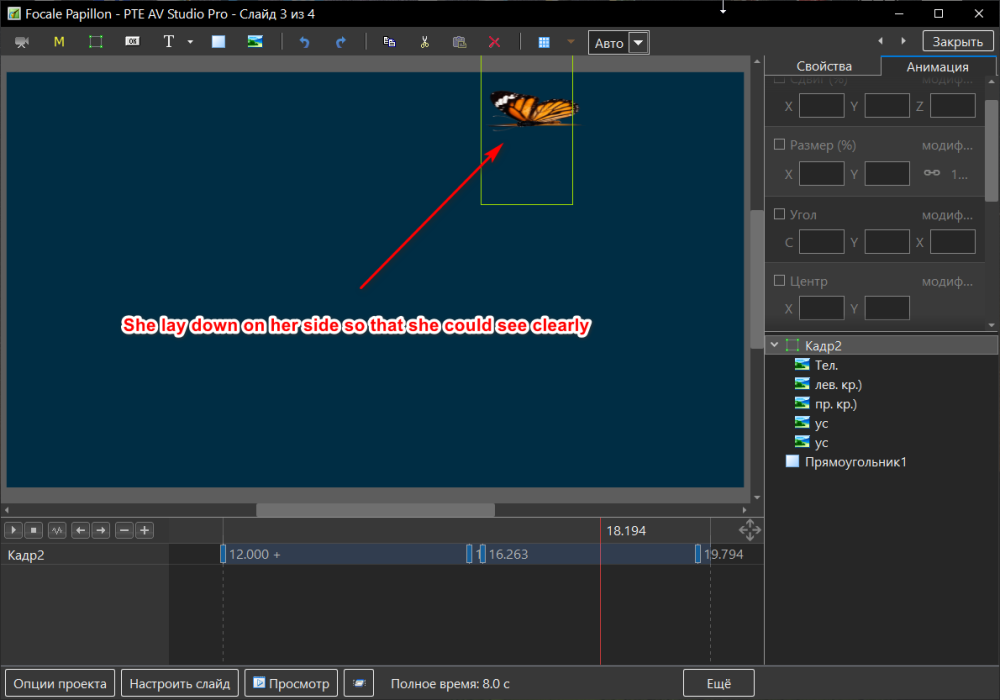1000x700 pixels.
Task: Enable the Размер (%) checkbox
Action: (780, 145)
